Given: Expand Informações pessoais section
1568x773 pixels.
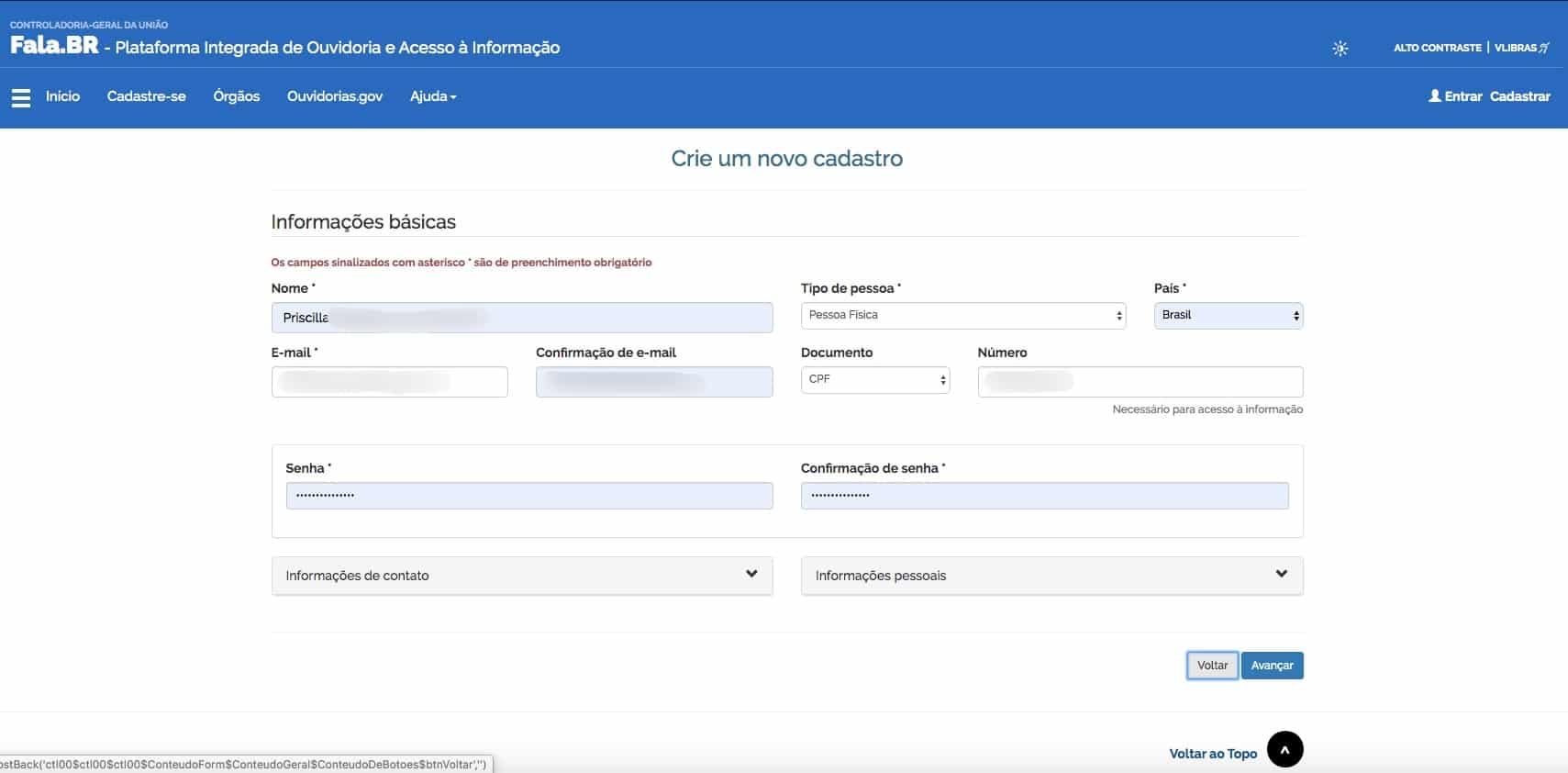Looking at the screenshot, I should pos(1051,576).
